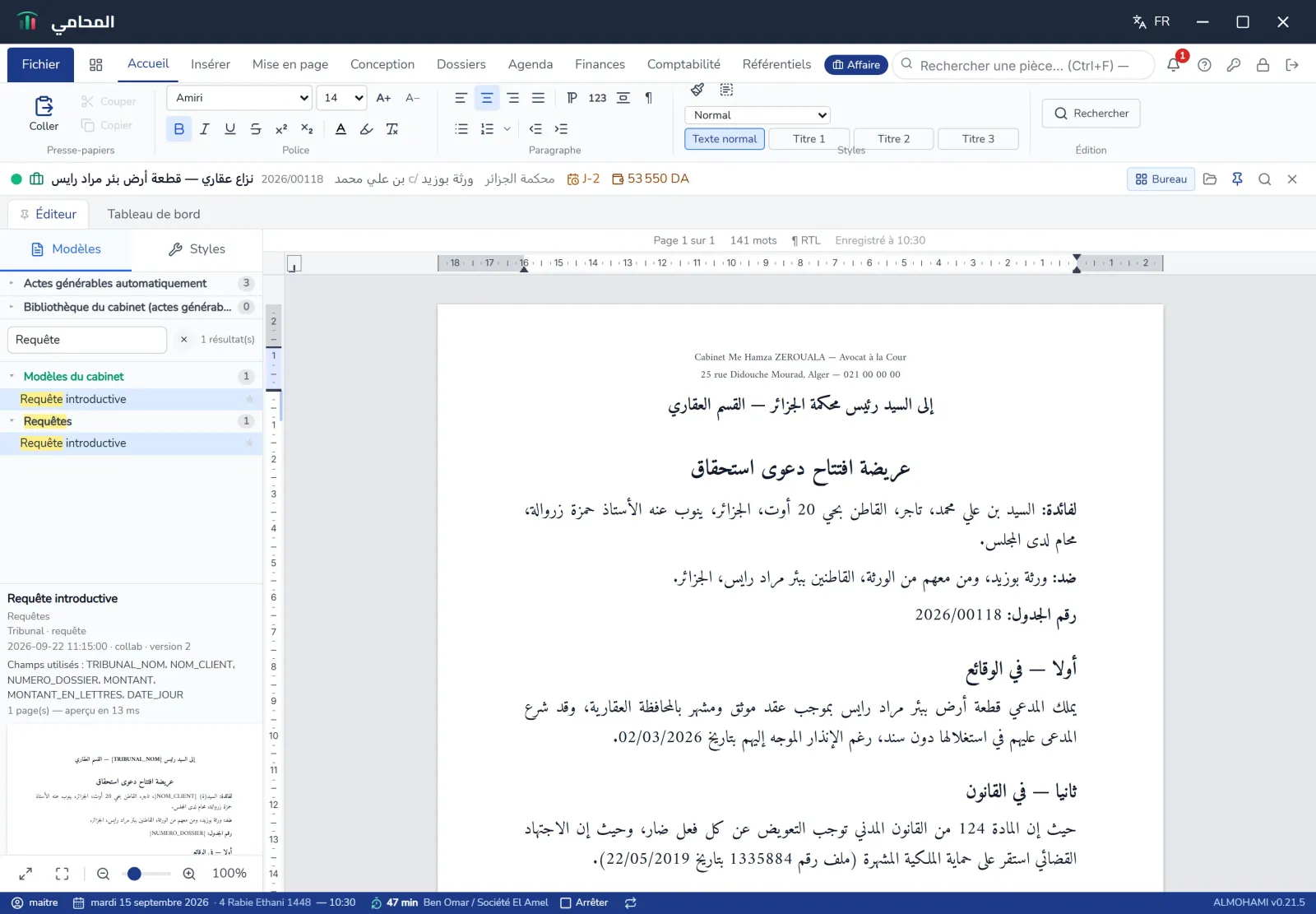Open the text color picker

[341, 129]
